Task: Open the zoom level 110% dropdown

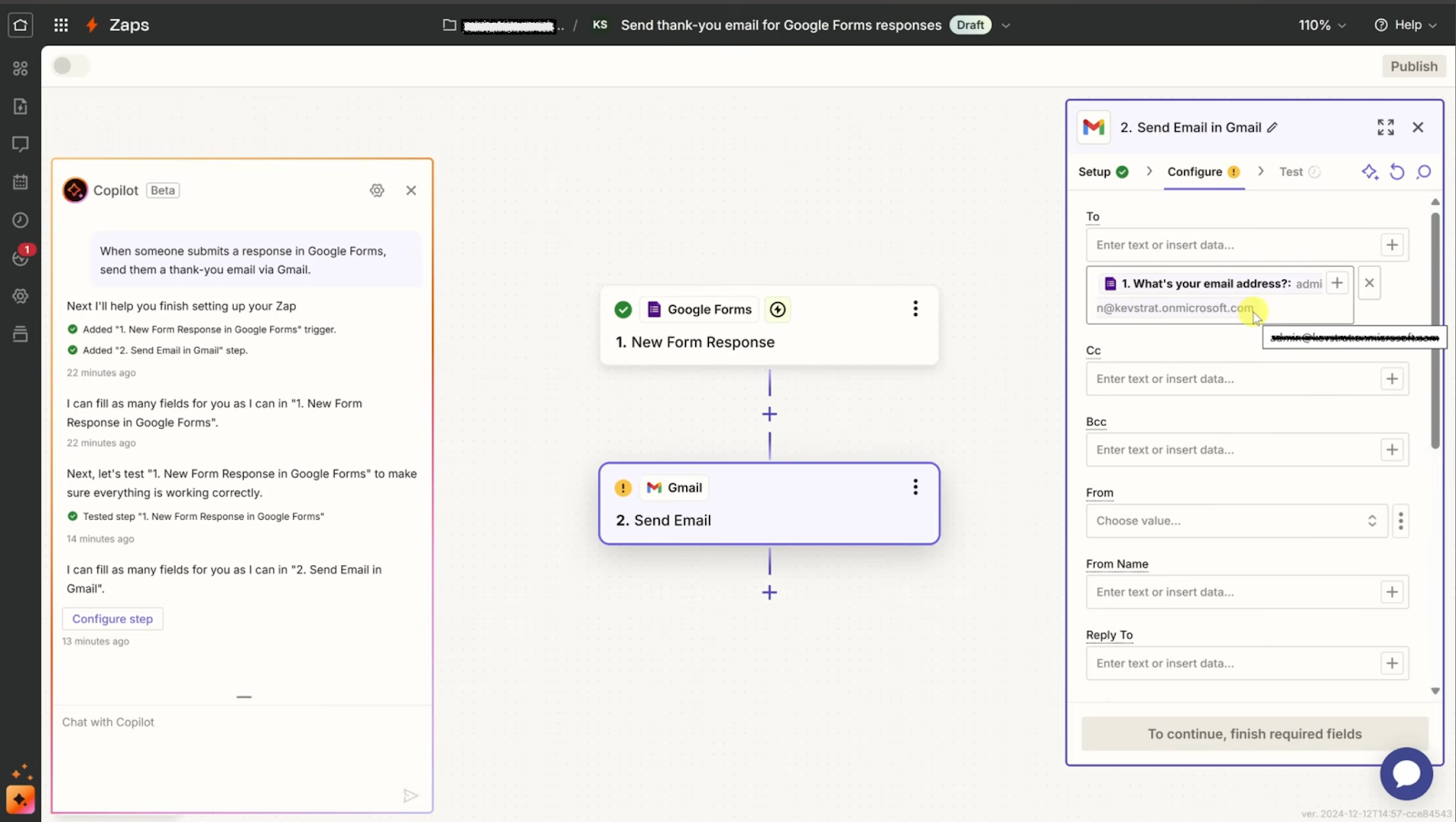Action: click(1322, 25)
